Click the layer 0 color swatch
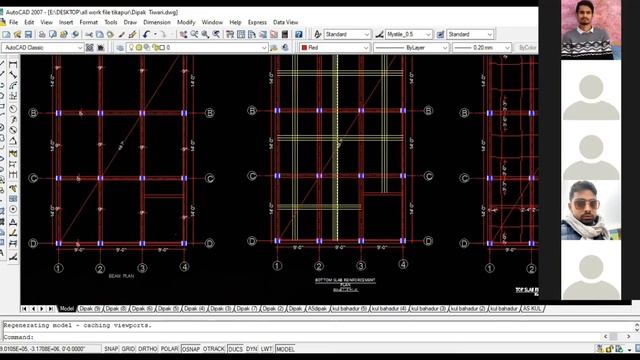The width and height of the screenshot is (640, 360). pyautogui.click(x=162, y=48)
